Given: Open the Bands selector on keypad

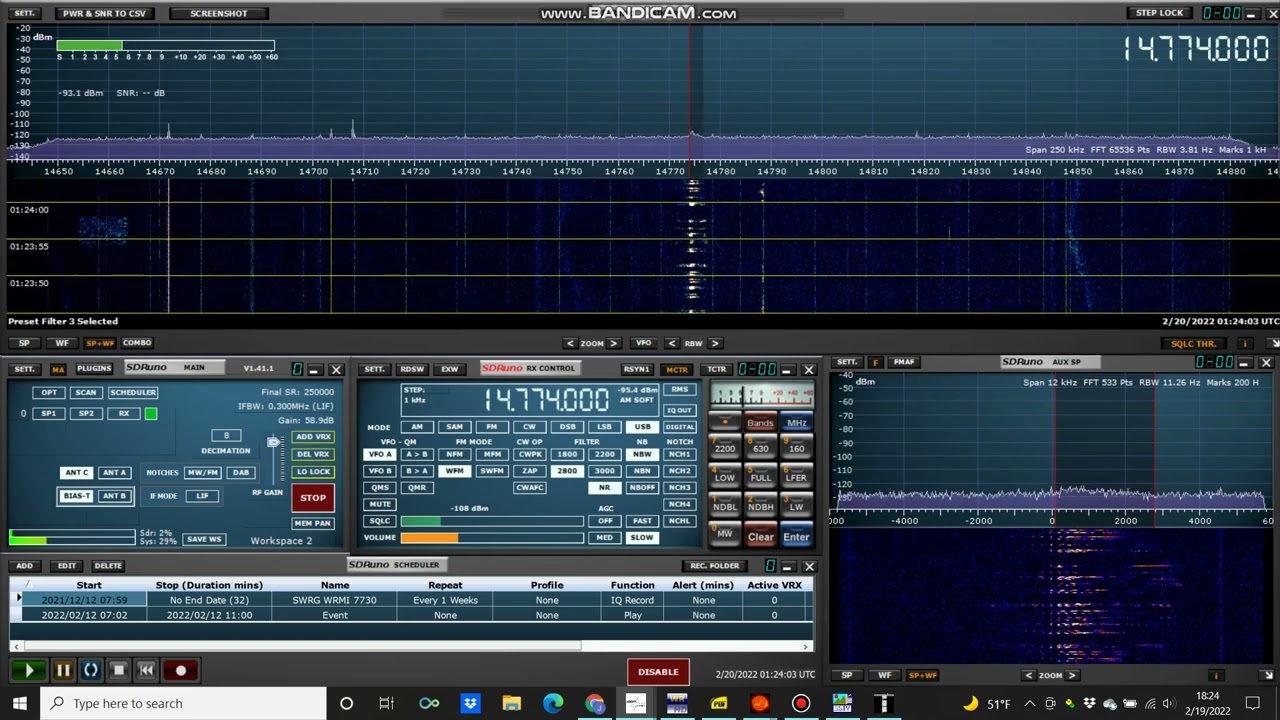Looking at the screenshot, I should (760, 423).
